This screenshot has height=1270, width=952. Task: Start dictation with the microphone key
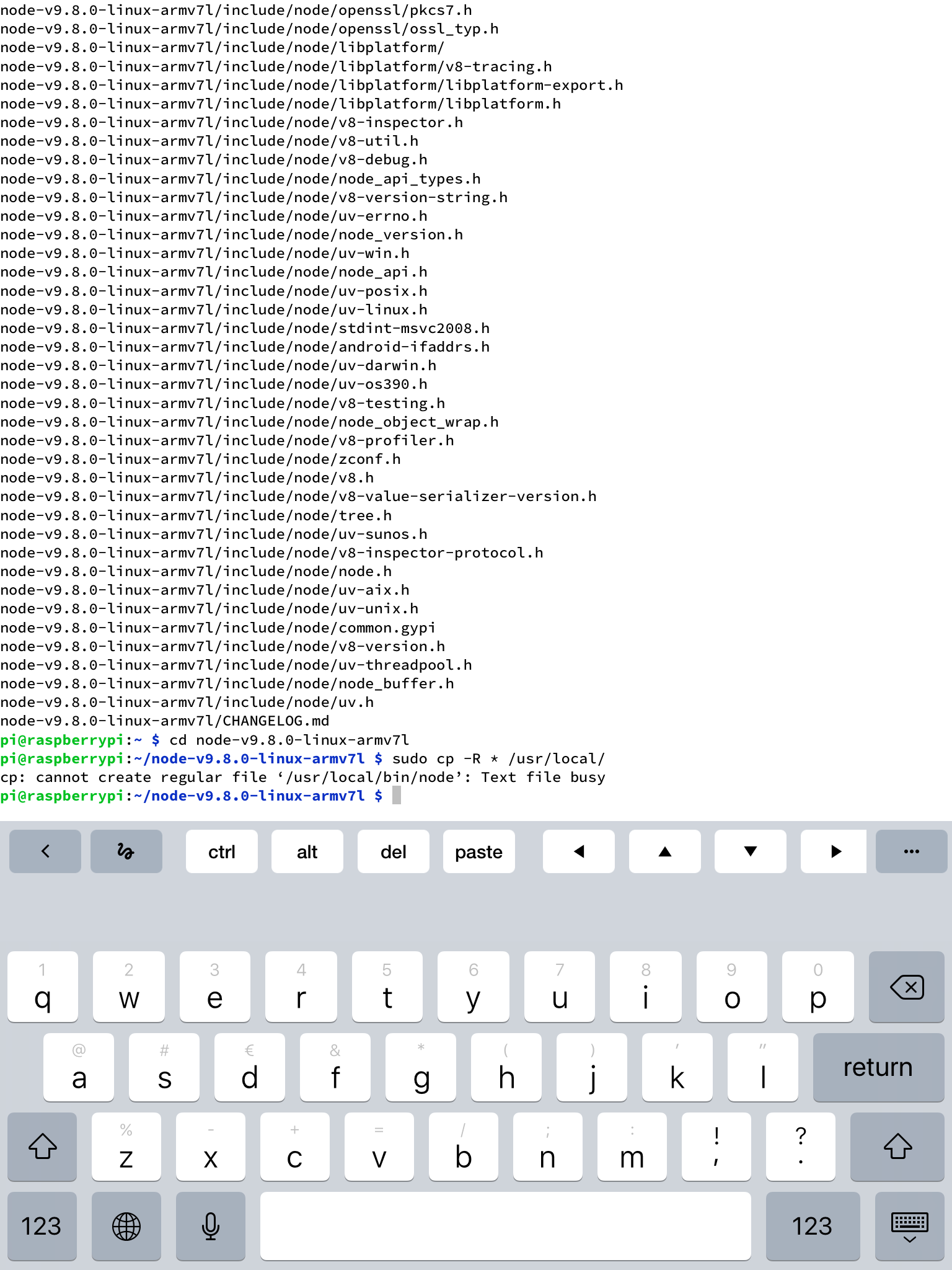211,1226
